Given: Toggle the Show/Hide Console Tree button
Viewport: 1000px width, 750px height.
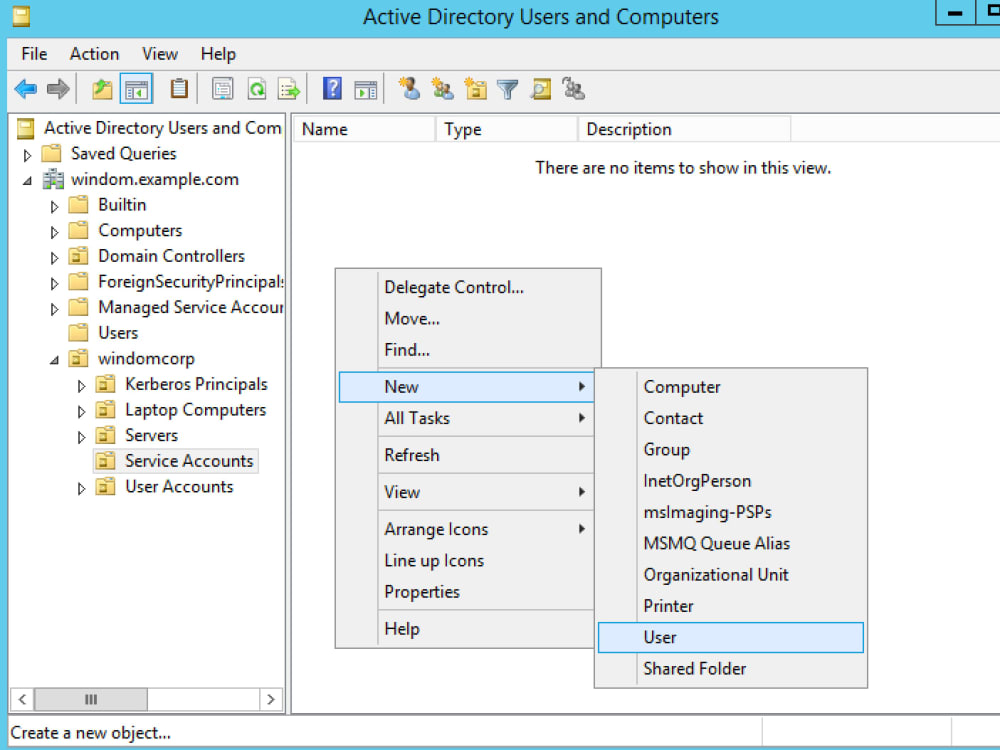Looking at the screenshot, I should [137, 88].
